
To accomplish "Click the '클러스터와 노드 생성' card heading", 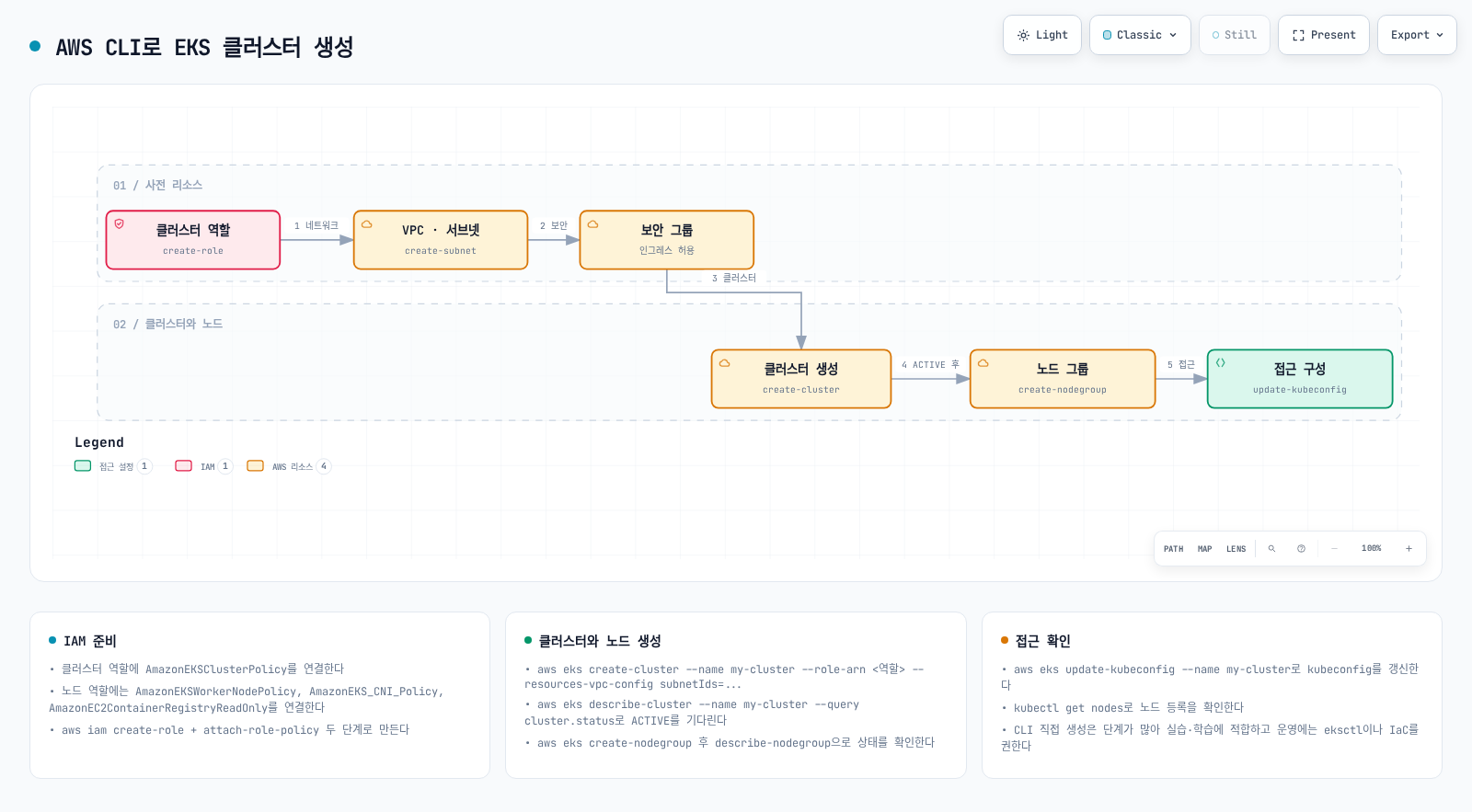I will [x=600, y=641].
